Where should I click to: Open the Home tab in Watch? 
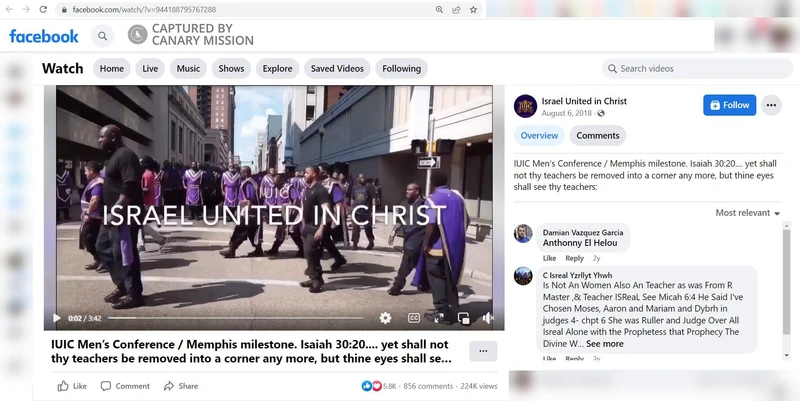click(x=112, y=68)
